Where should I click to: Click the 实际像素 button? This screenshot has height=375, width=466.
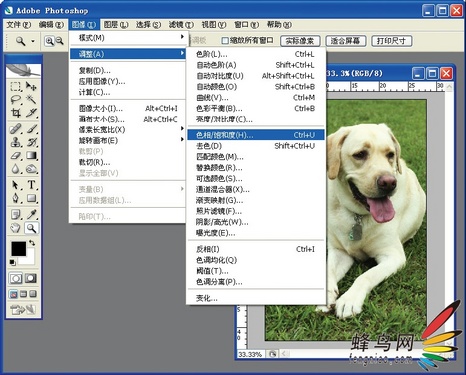tap(300, 41)
